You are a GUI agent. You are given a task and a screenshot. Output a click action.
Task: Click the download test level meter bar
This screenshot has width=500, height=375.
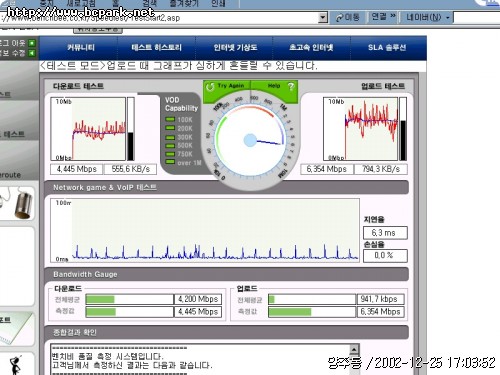(131, 129)
